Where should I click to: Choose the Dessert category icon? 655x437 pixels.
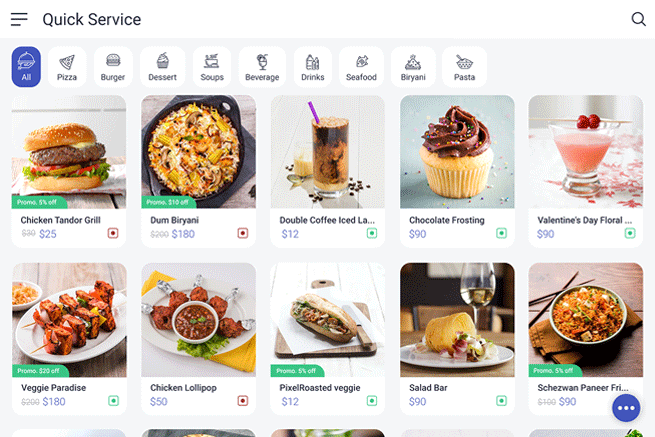162,61
